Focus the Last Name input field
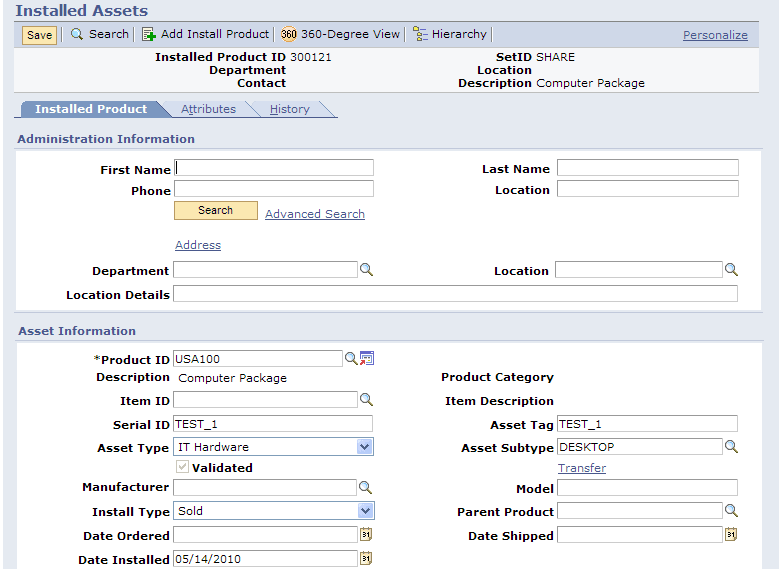The width and height of the screenshot is (784, 569). tap(648, 168)
